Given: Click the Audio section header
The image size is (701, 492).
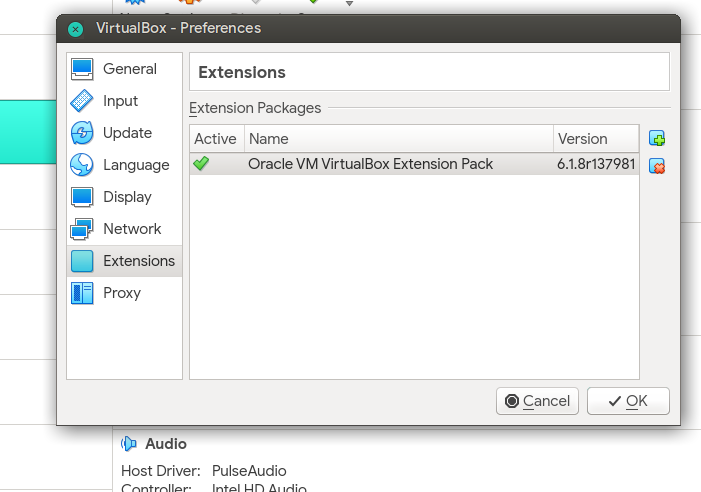Looking at the screenshot, I should point(165,443).
